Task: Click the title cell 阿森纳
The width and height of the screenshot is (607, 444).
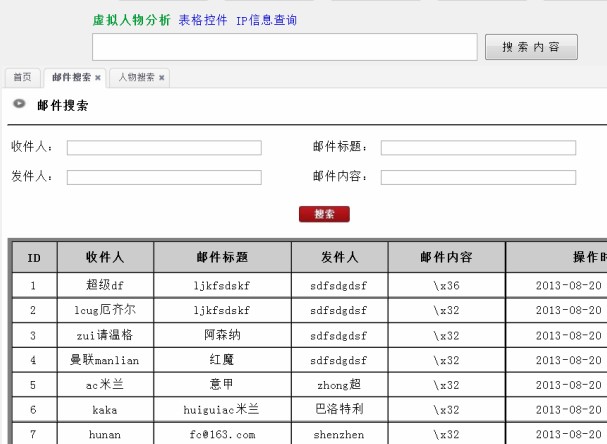Action: [222, 335]
